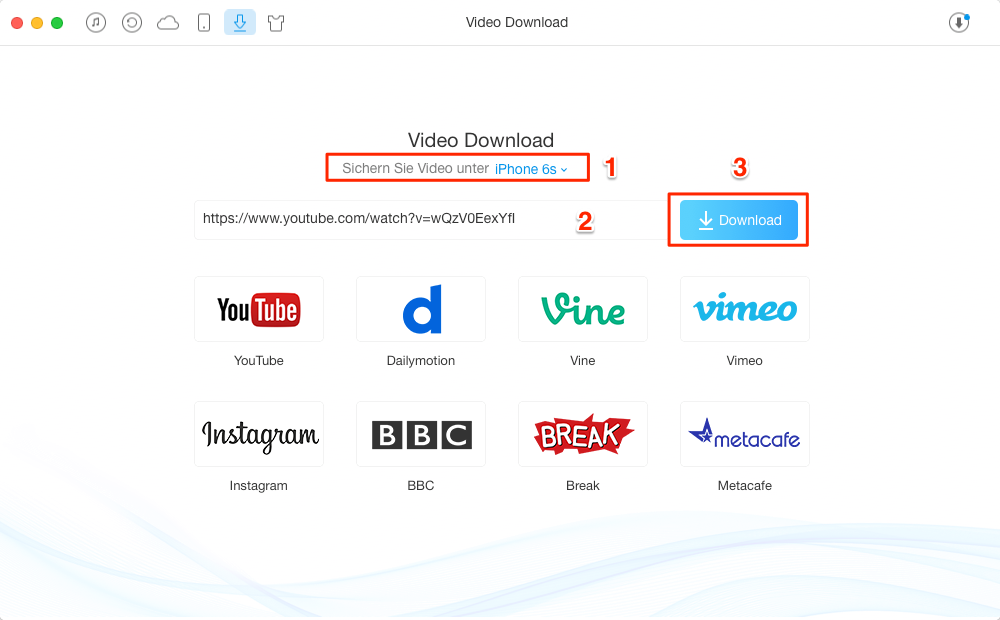
Task: Click the Metacafe label text
Action: coord(745,485)
